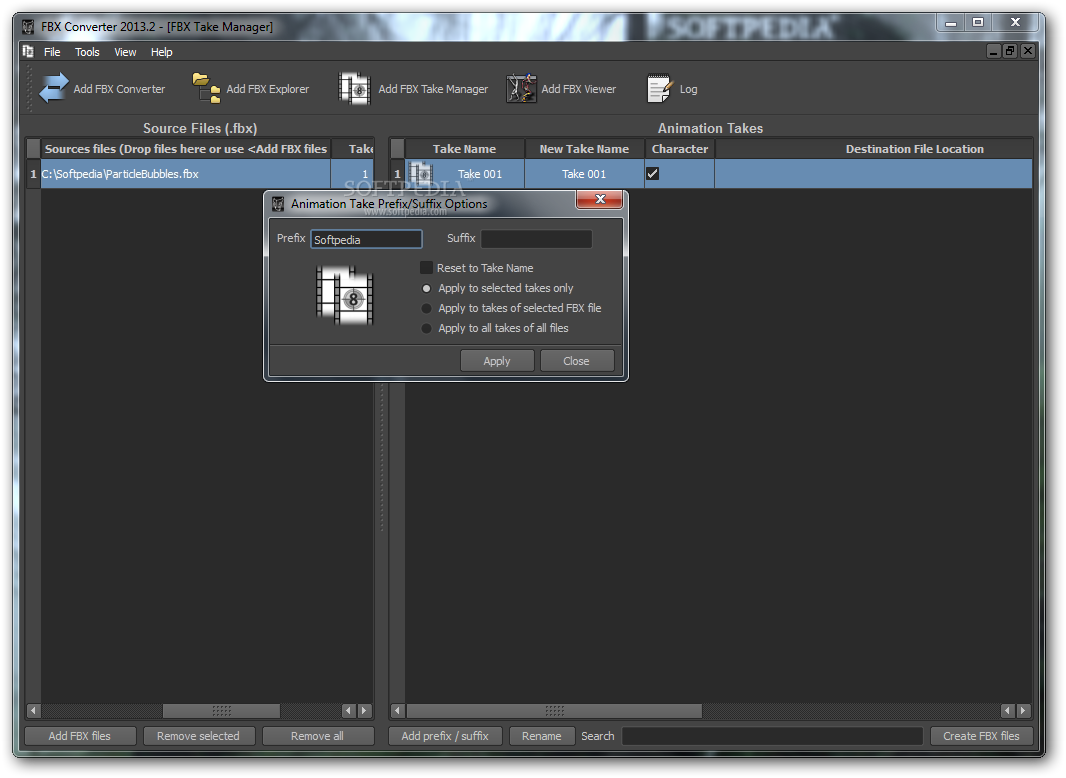Click the New Take Name column header
Image resolution: width=1066 pixels, height=778 pixels.
pyautogui.click(x=584, y=149)
